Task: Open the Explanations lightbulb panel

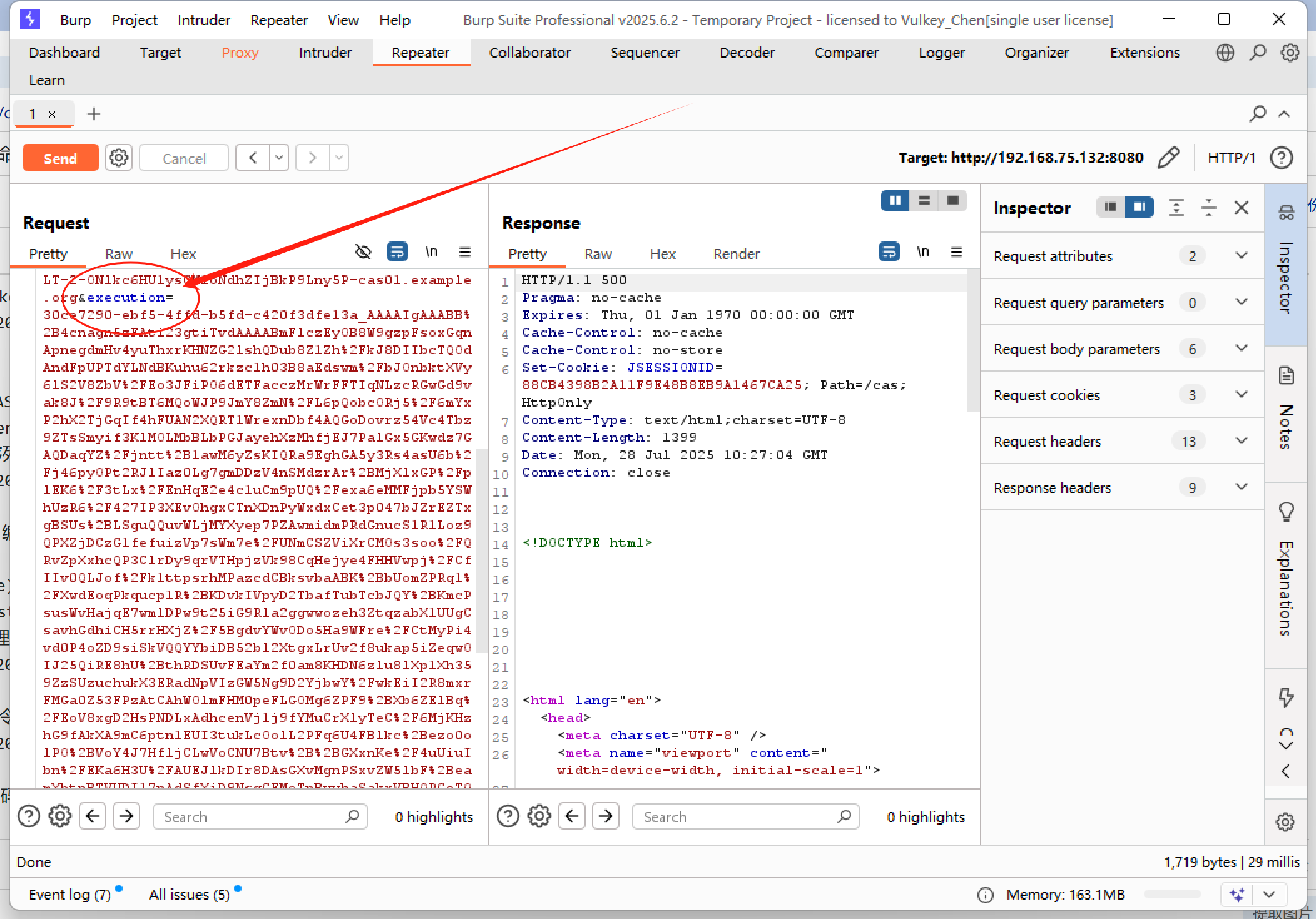Action: (x=1286, y=512)
